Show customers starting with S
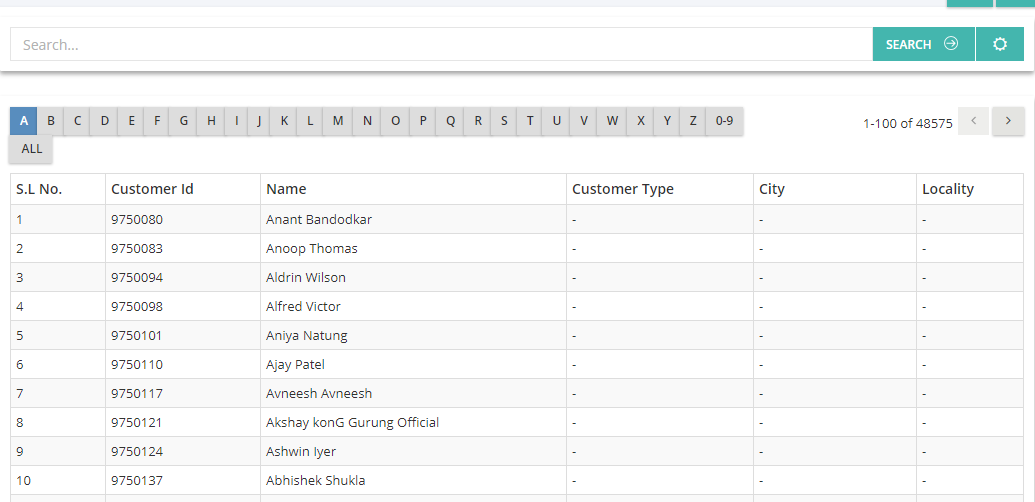 point(504,121)
